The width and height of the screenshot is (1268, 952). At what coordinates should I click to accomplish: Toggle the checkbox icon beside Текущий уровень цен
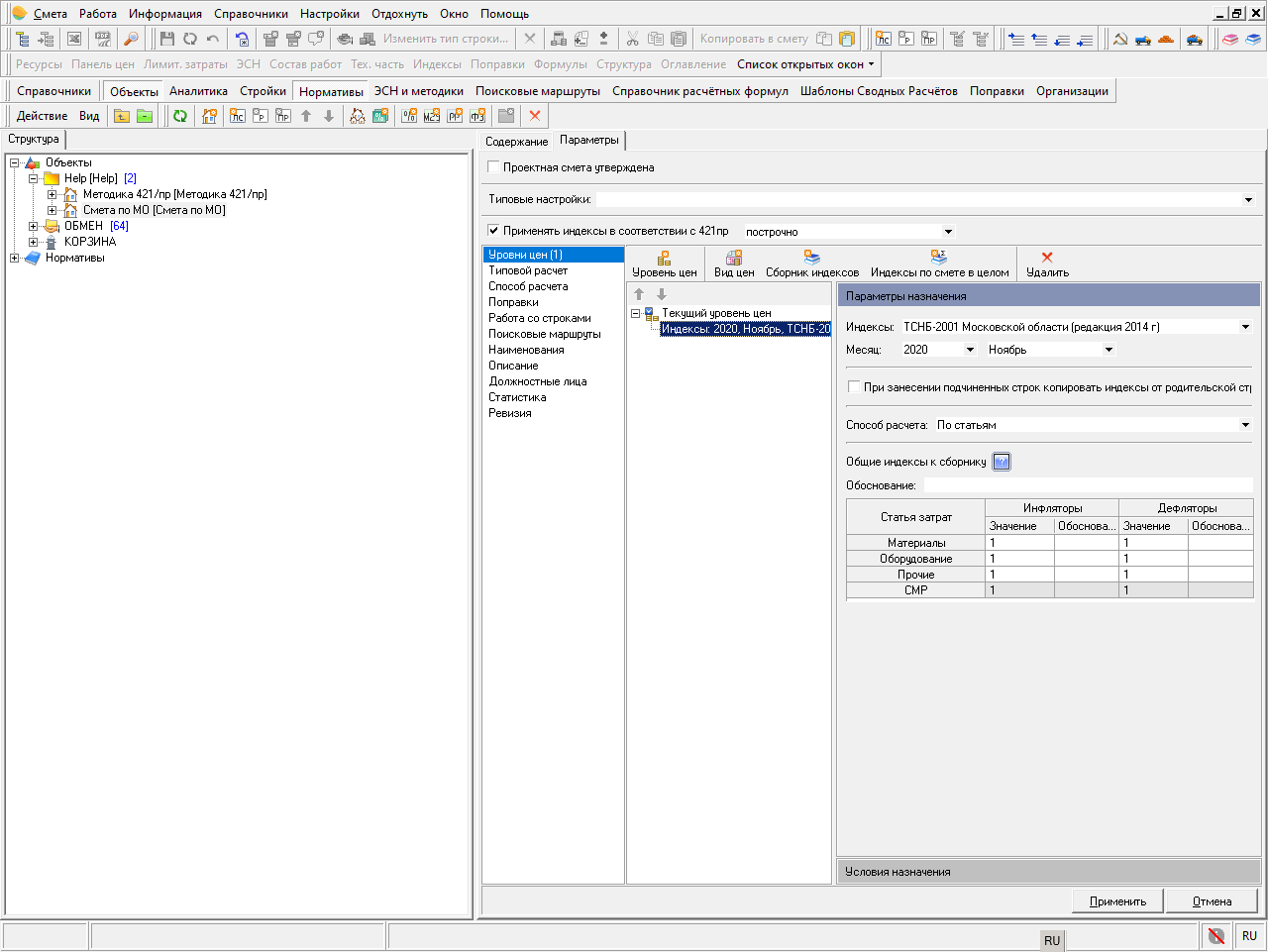point(651,313)
